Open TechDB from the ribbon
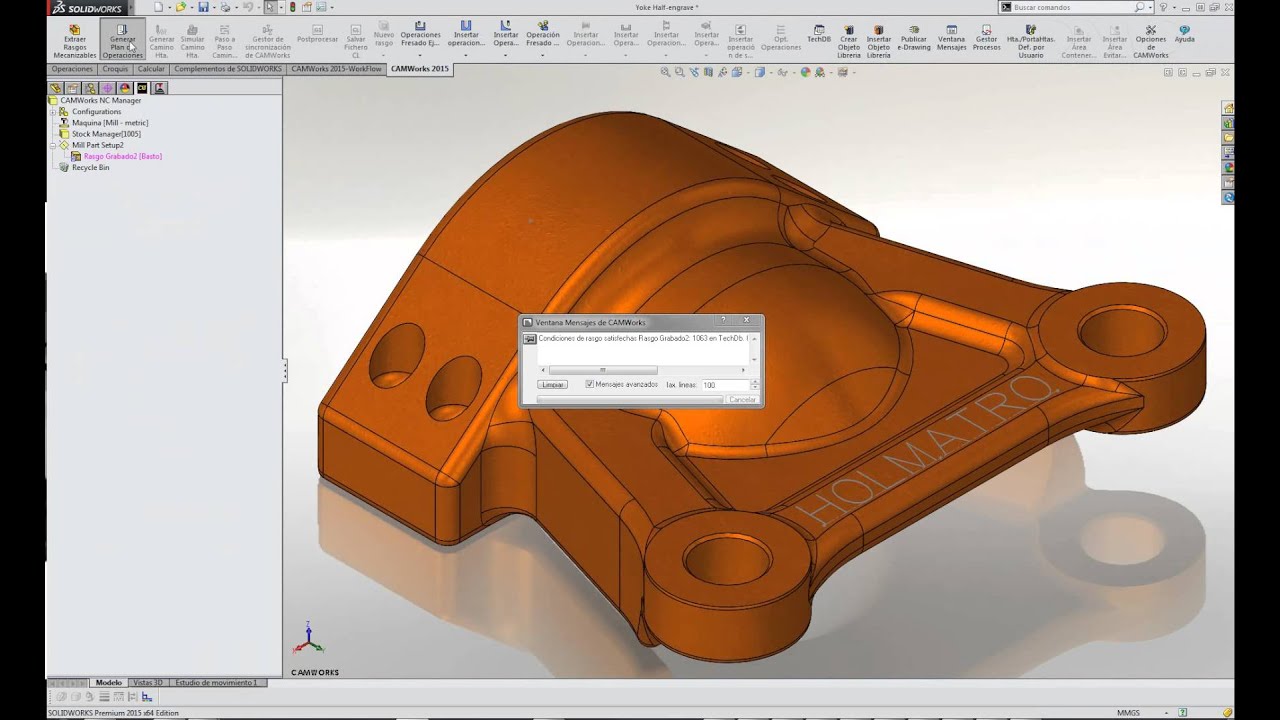1280x720 pixels. pyautogui.click(x=819, y=35)
